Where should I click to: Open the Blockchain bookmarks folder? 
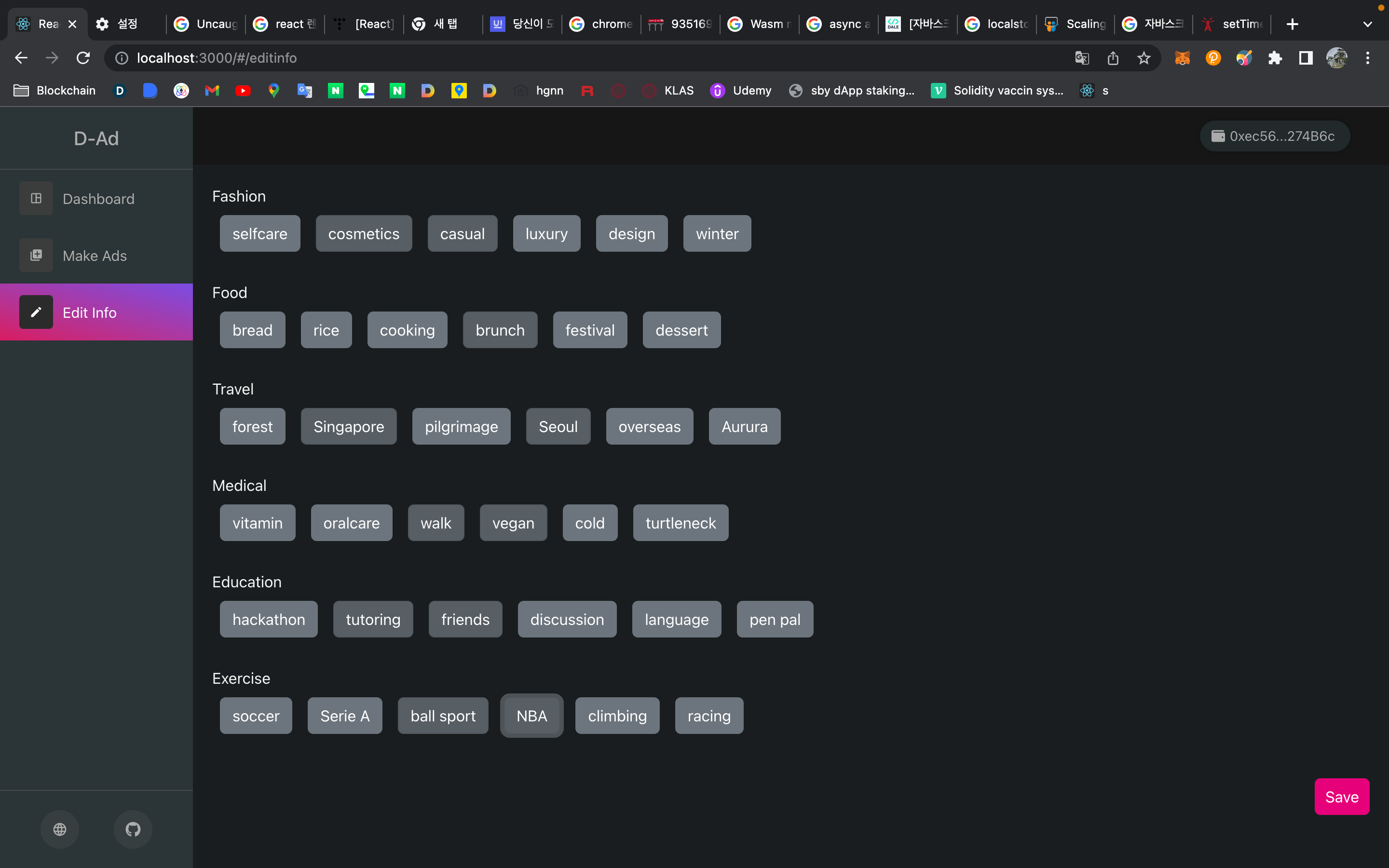point(54,91)
